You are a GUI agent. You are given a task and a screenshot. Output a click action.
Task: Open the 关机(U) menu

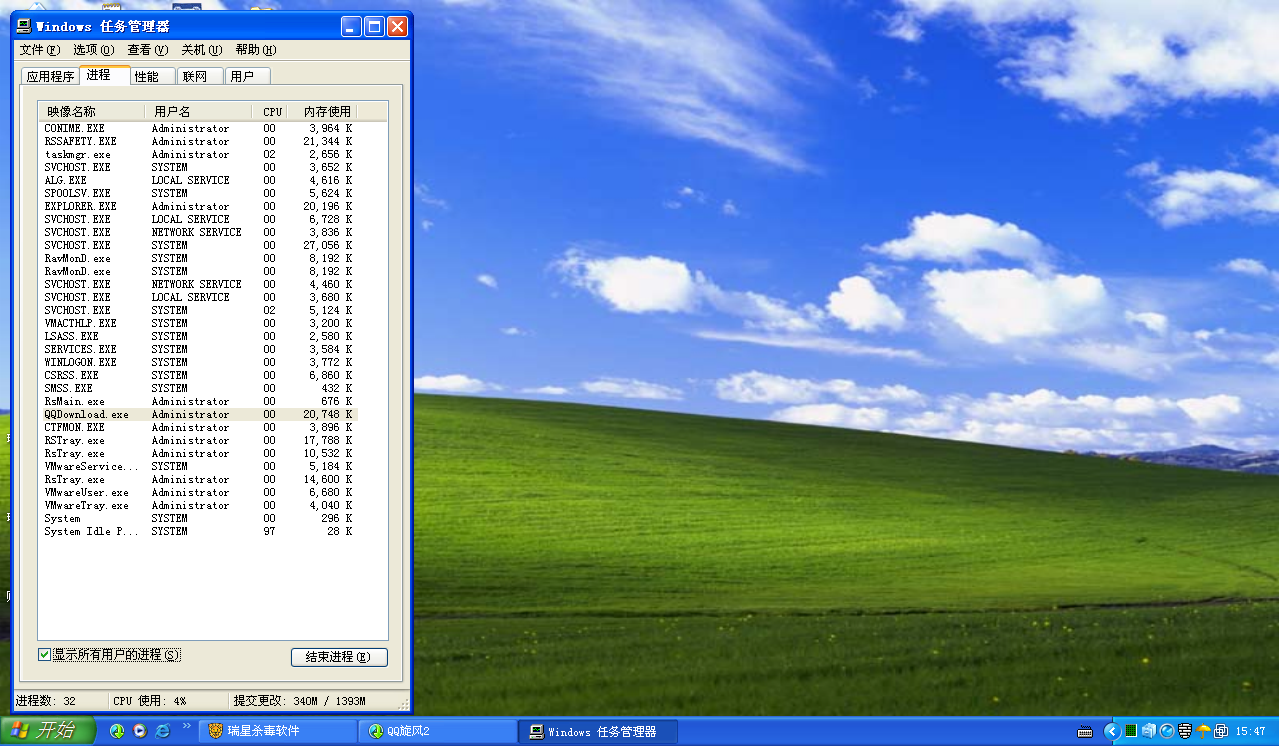pyautogui.click(x=201, y=50)
